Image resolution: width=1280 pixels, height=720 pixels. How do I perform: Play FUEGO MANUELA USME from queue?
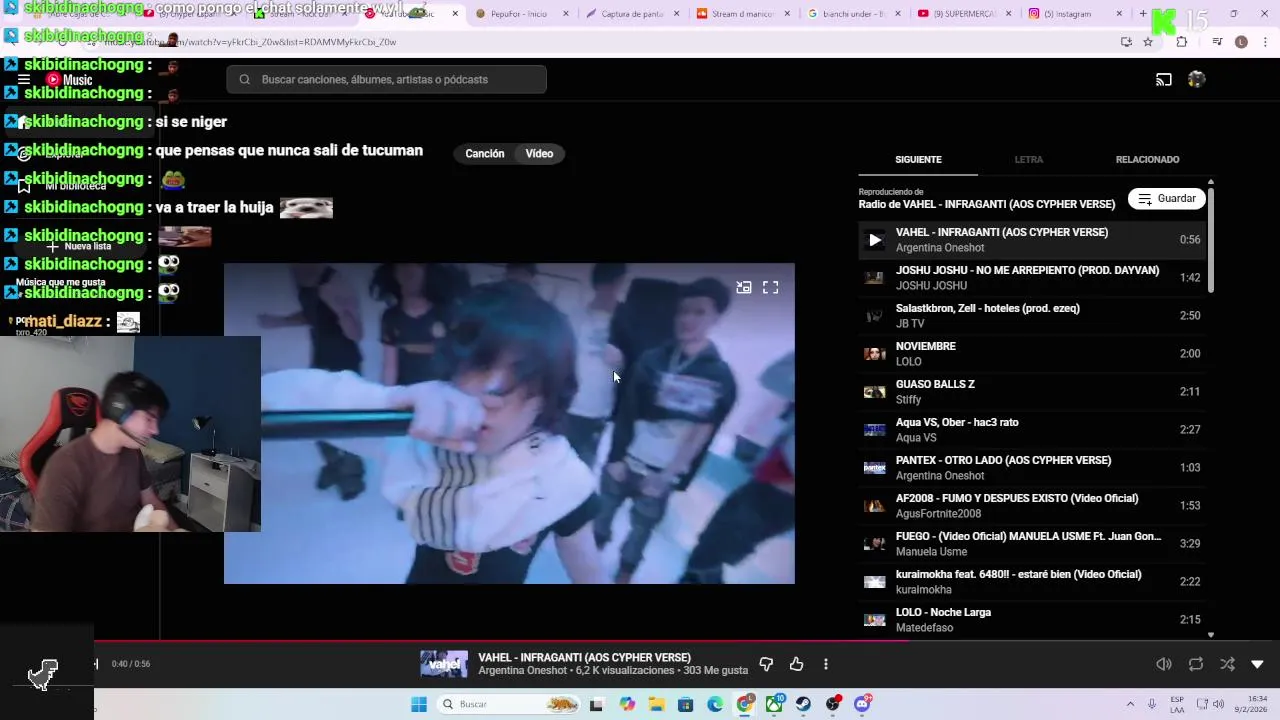coord(1031,544)
